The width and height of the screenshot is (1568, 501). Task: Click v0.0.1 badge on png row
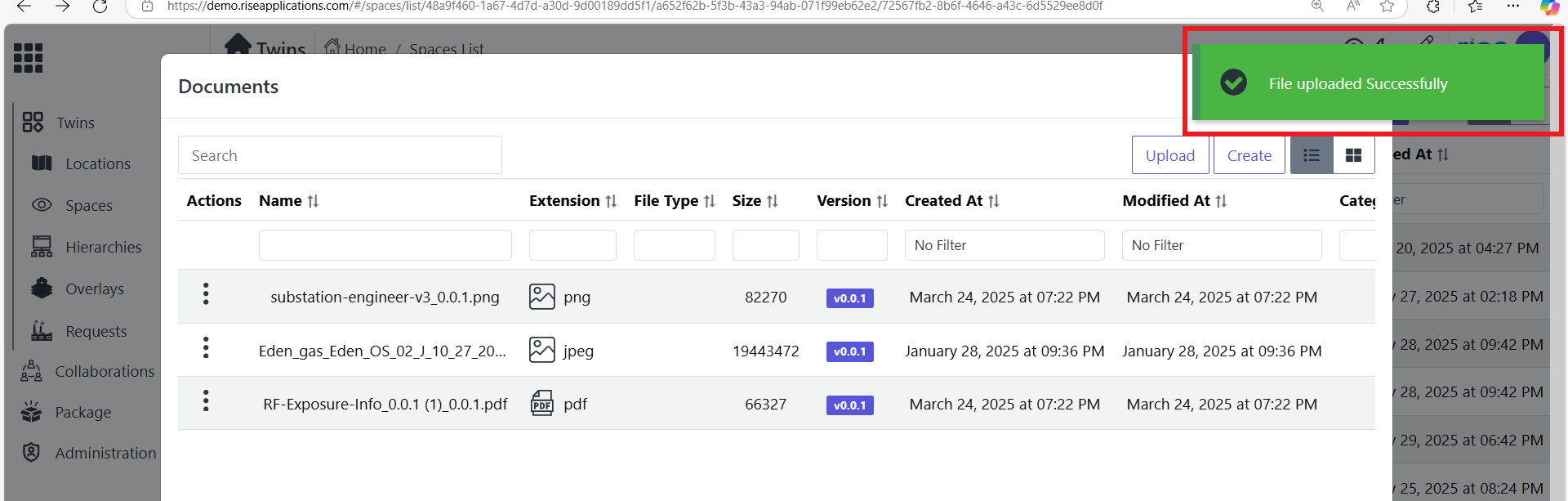[x=850, y=298]
